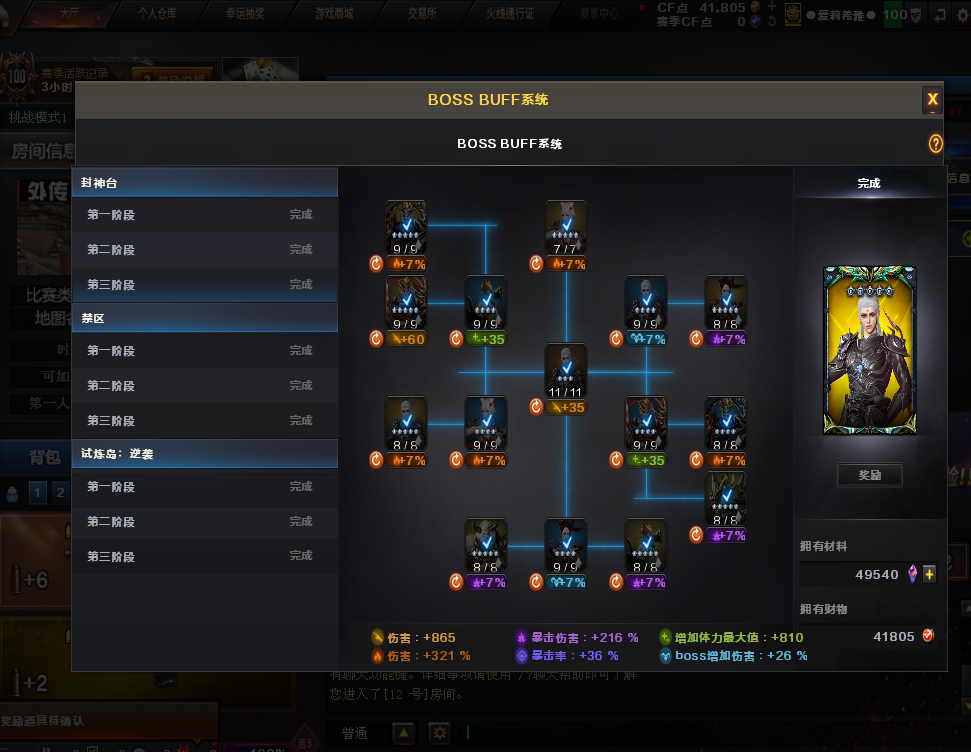Image resolution: width=971 pixels, height=752 pixels.
Task: Click the settings gear in top right corner
Action: [964, 15]
